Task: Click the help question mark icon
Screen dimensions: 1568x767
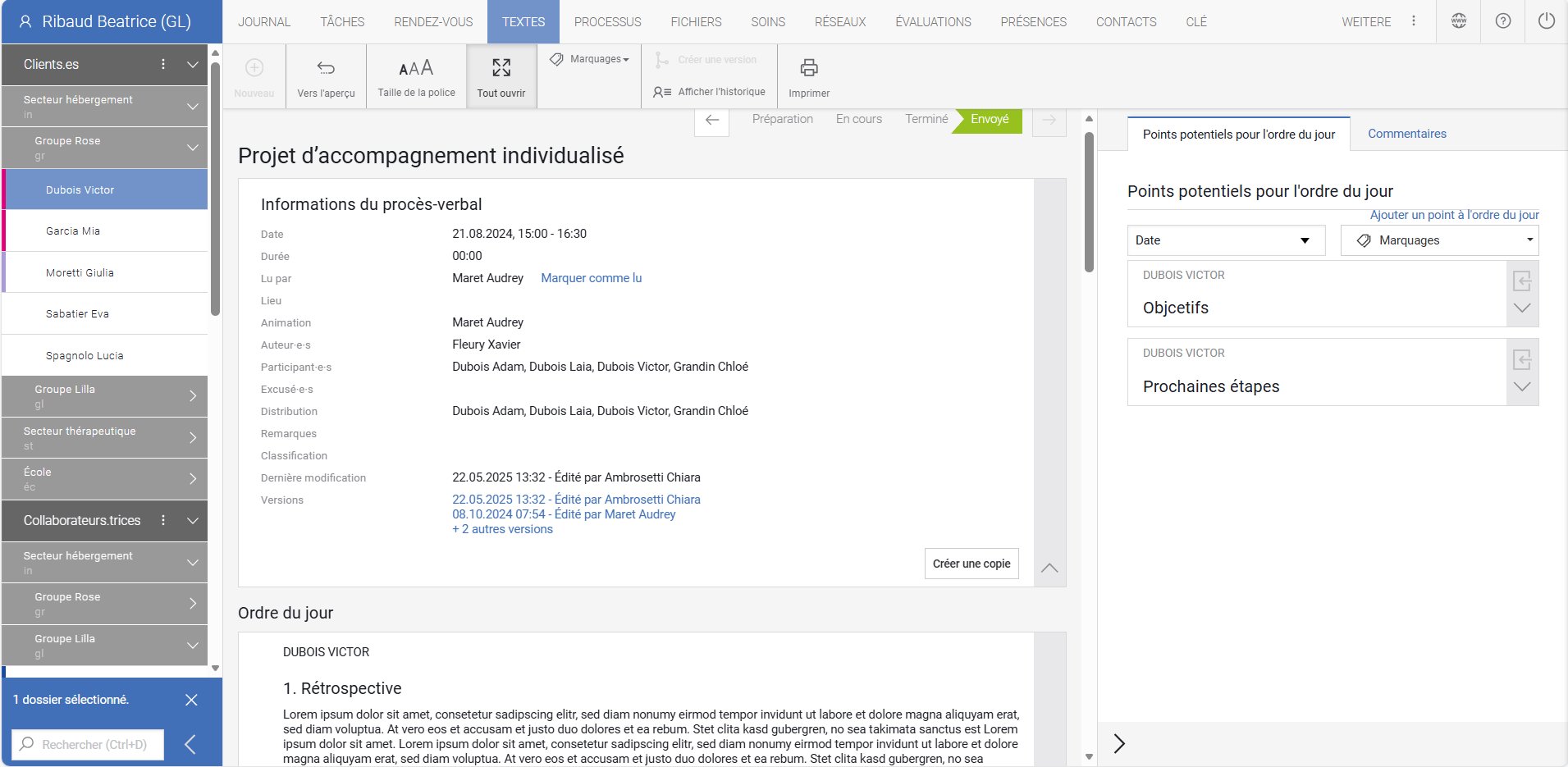Action: [x=1502, y=21]
